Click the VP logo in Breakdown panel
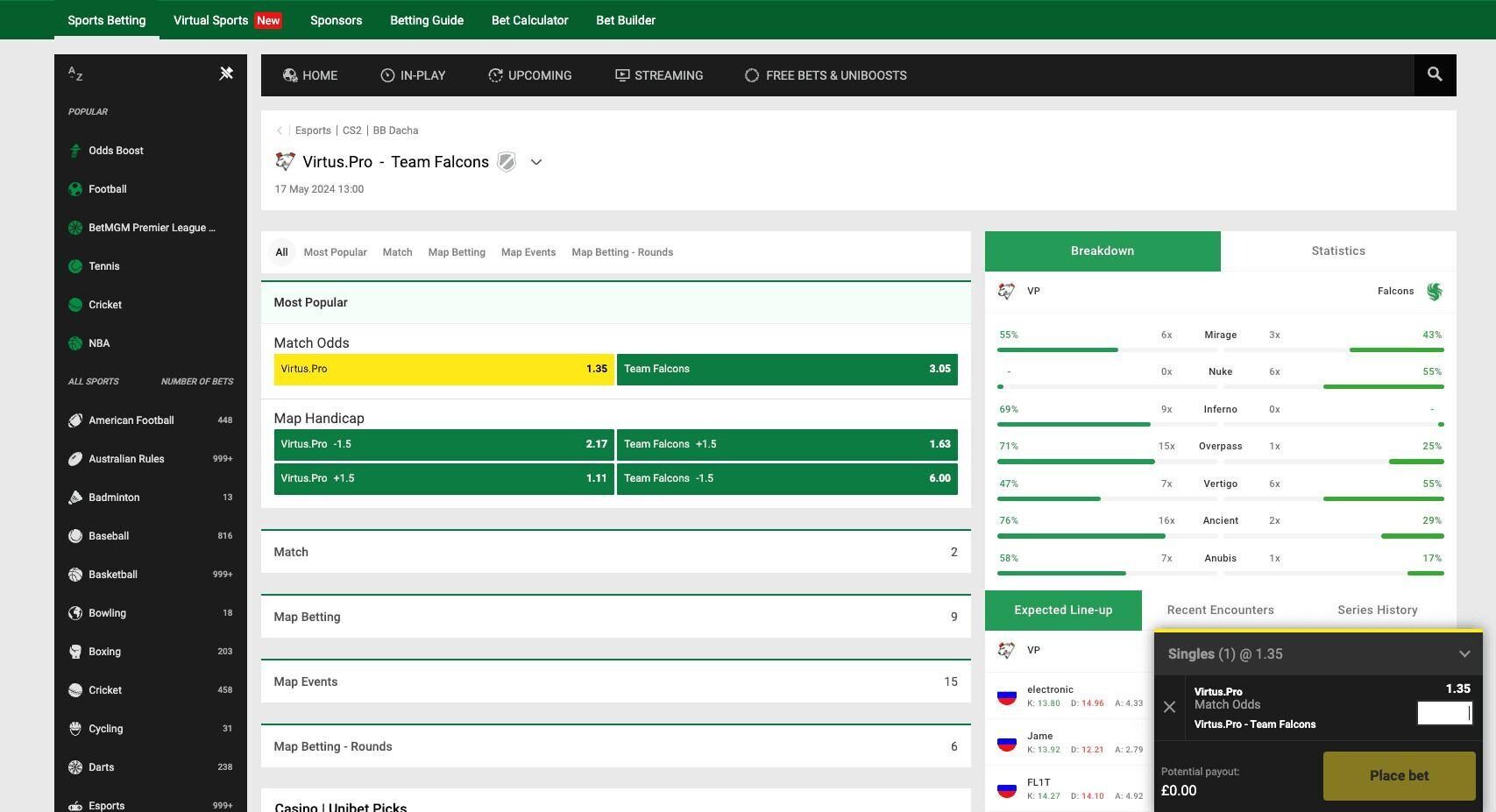Viewport: 1496px width, 812px height. [1006, 291]
